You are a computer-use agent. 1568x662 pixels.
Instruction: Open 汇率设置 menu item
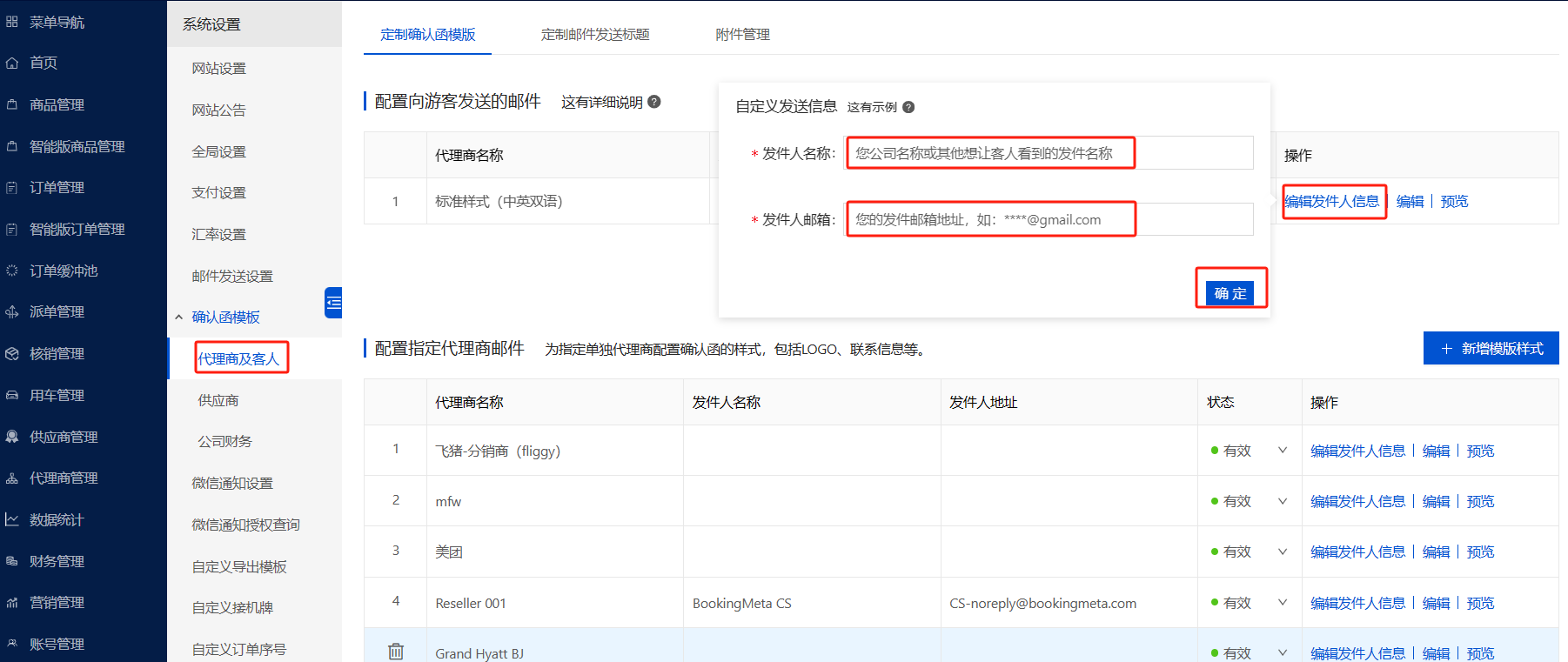click(x=219, y=234)
